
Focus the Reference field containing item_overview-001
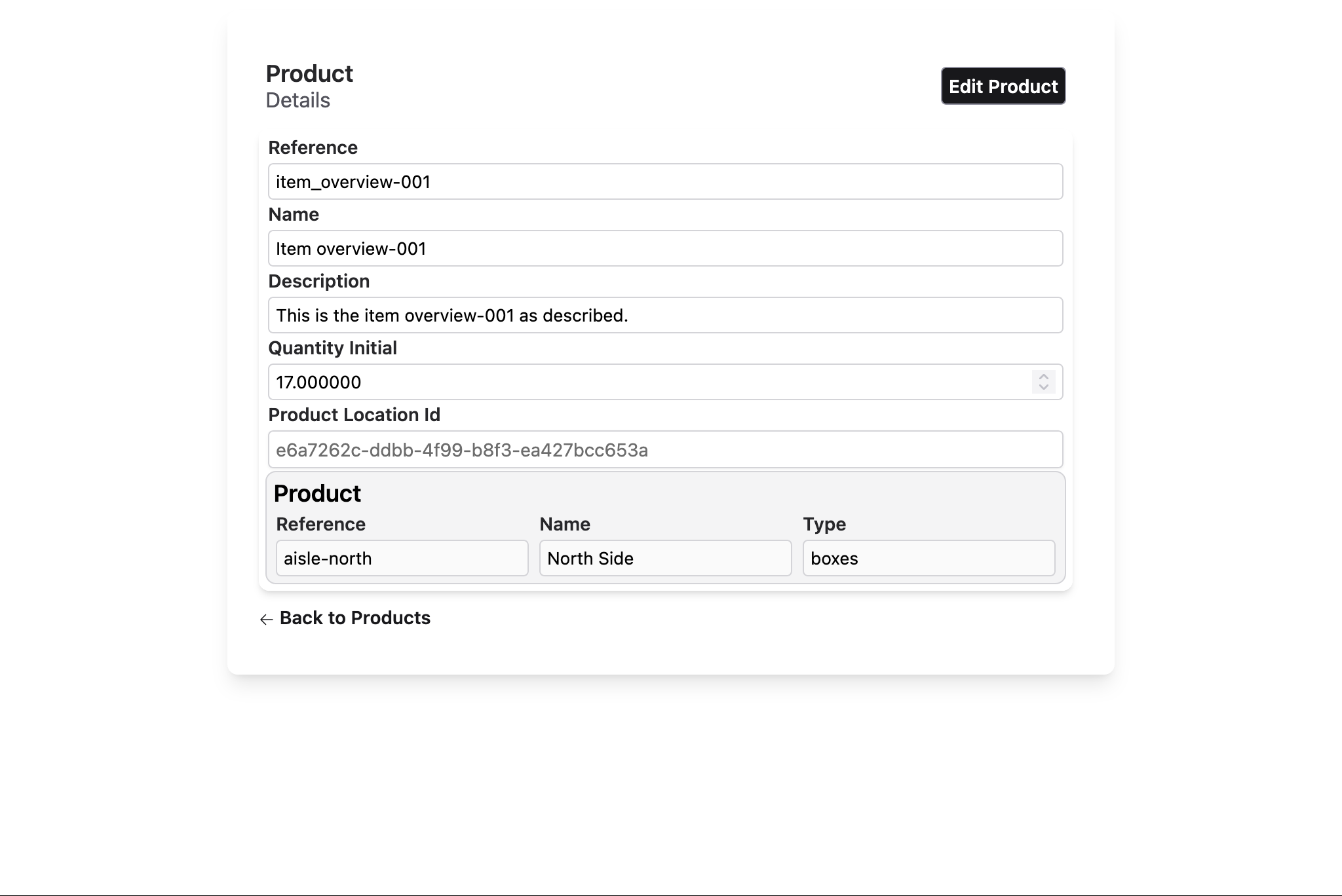(x=664, y=181)
